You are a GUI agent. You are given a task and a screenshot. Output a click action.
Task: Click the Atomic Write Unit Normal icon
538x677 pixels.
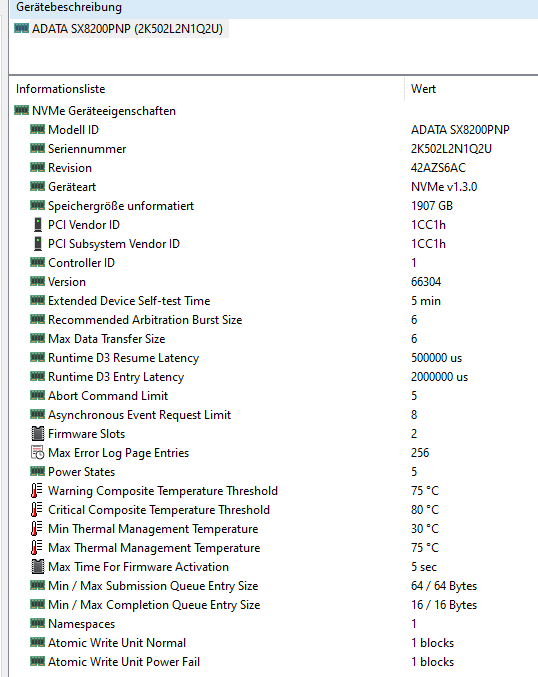[x=38, y=642]
